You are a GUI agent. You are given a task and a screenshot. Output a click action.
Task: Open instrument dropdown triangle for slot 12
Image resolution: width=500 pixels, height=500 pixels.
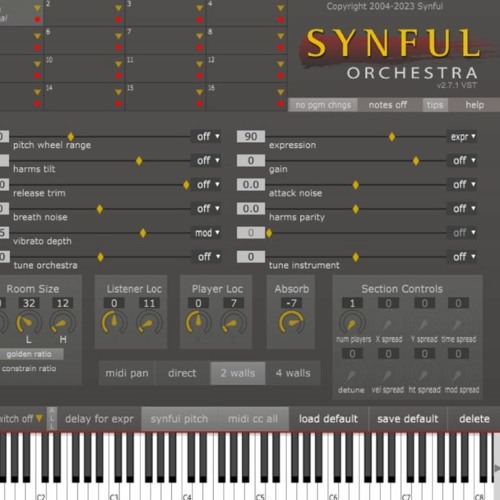click(281, 64)
